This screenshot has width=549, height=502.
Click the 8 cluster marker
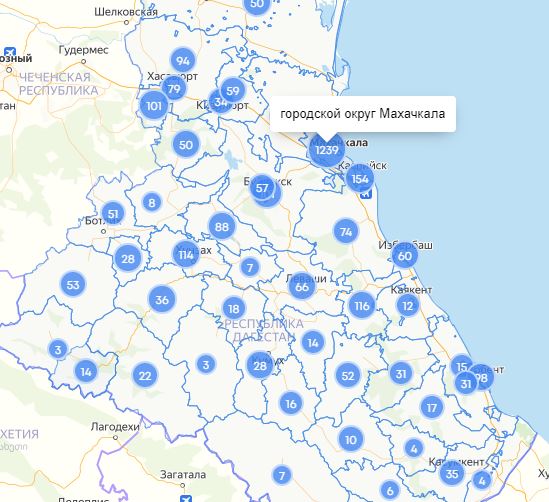(x=152, y=202)
